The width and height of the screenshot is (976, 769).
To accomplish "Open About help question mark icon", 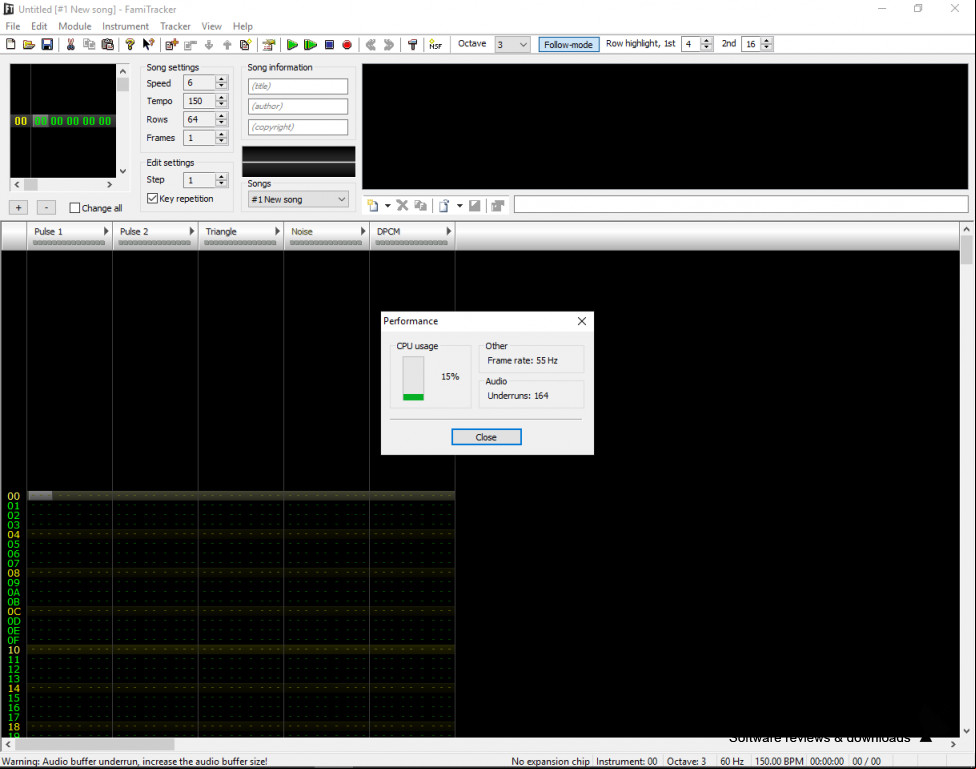I will pyautogui.click(x=129, y=44).
